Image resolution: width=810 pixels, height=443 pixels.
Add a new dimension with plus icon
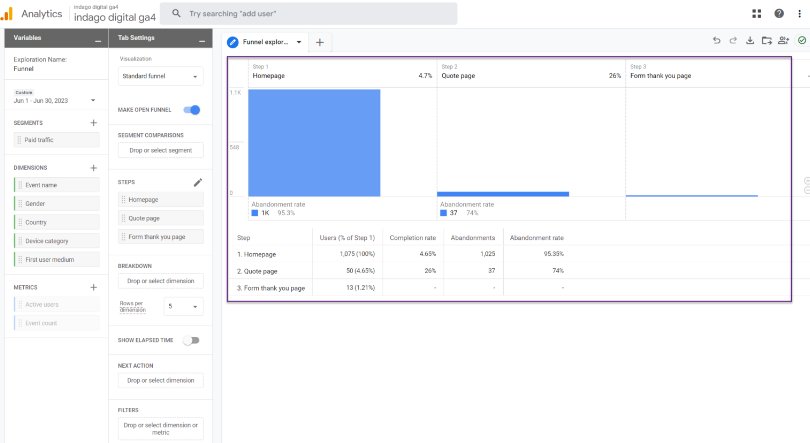pyautogui.click(x=93, y=168)
